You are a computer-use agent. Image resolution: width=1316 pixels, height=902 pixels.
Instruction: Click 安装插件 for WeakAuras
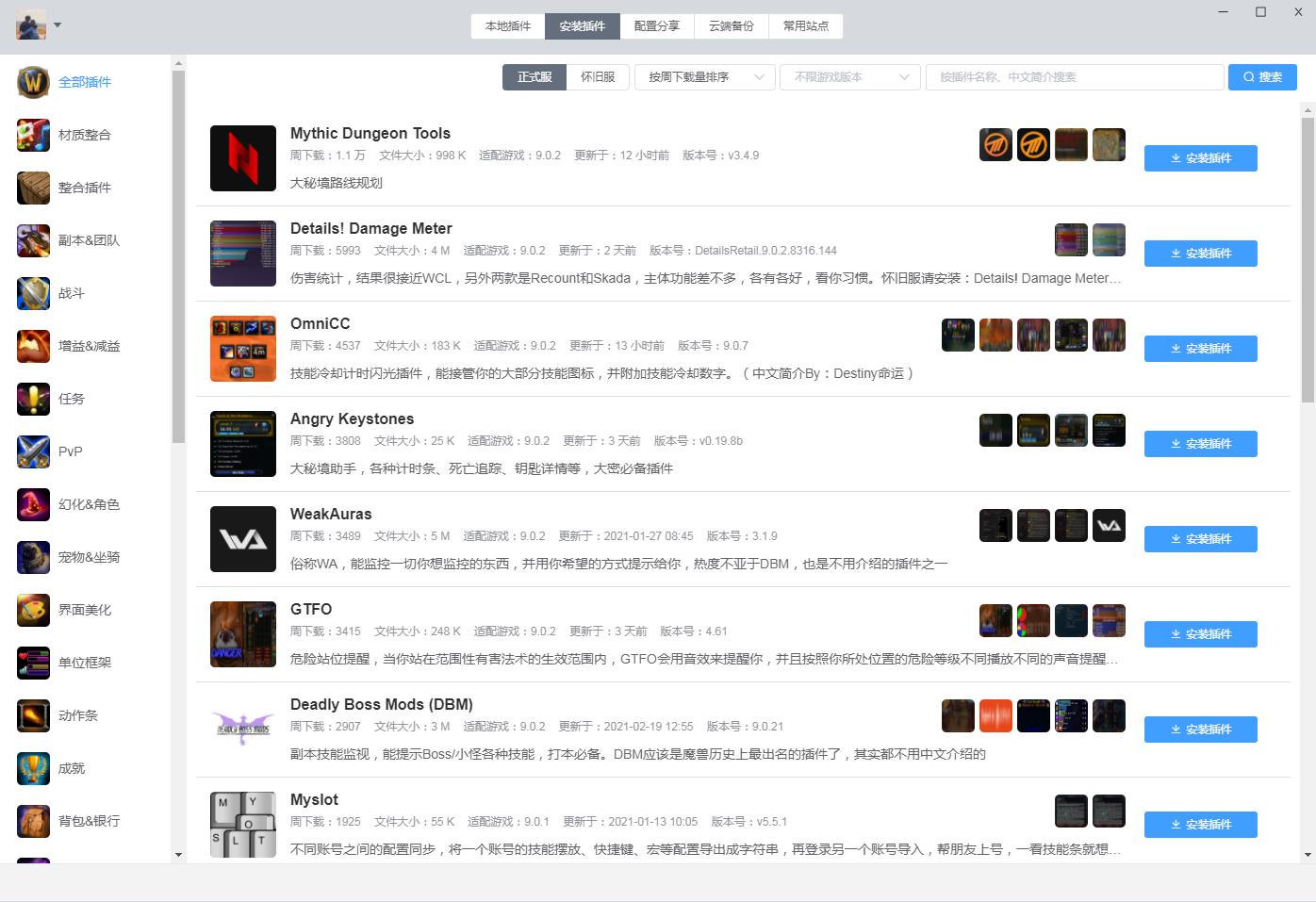pyautogui.click(x=1200, y=538)
